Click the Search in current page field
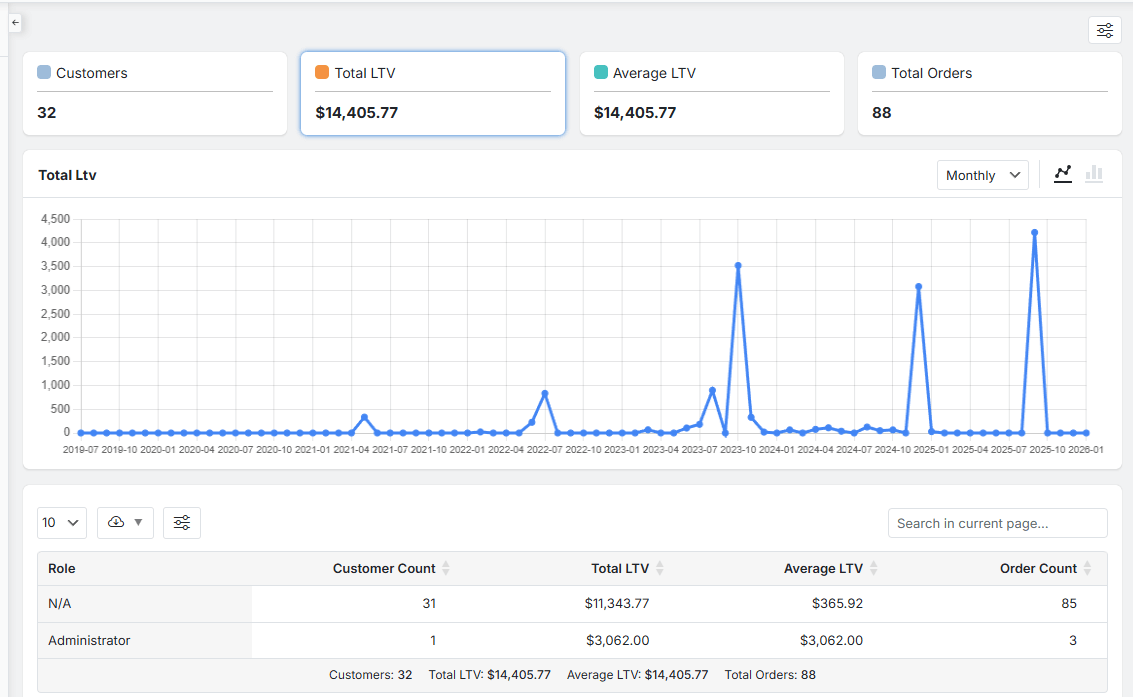1133x697 pixels. point(997,523)
